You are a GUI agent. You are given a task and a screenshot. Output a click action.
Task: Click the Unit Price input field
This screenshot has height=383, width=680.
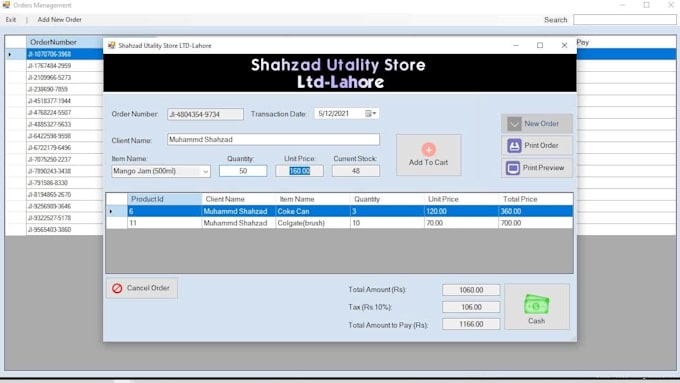coord(299,171)
